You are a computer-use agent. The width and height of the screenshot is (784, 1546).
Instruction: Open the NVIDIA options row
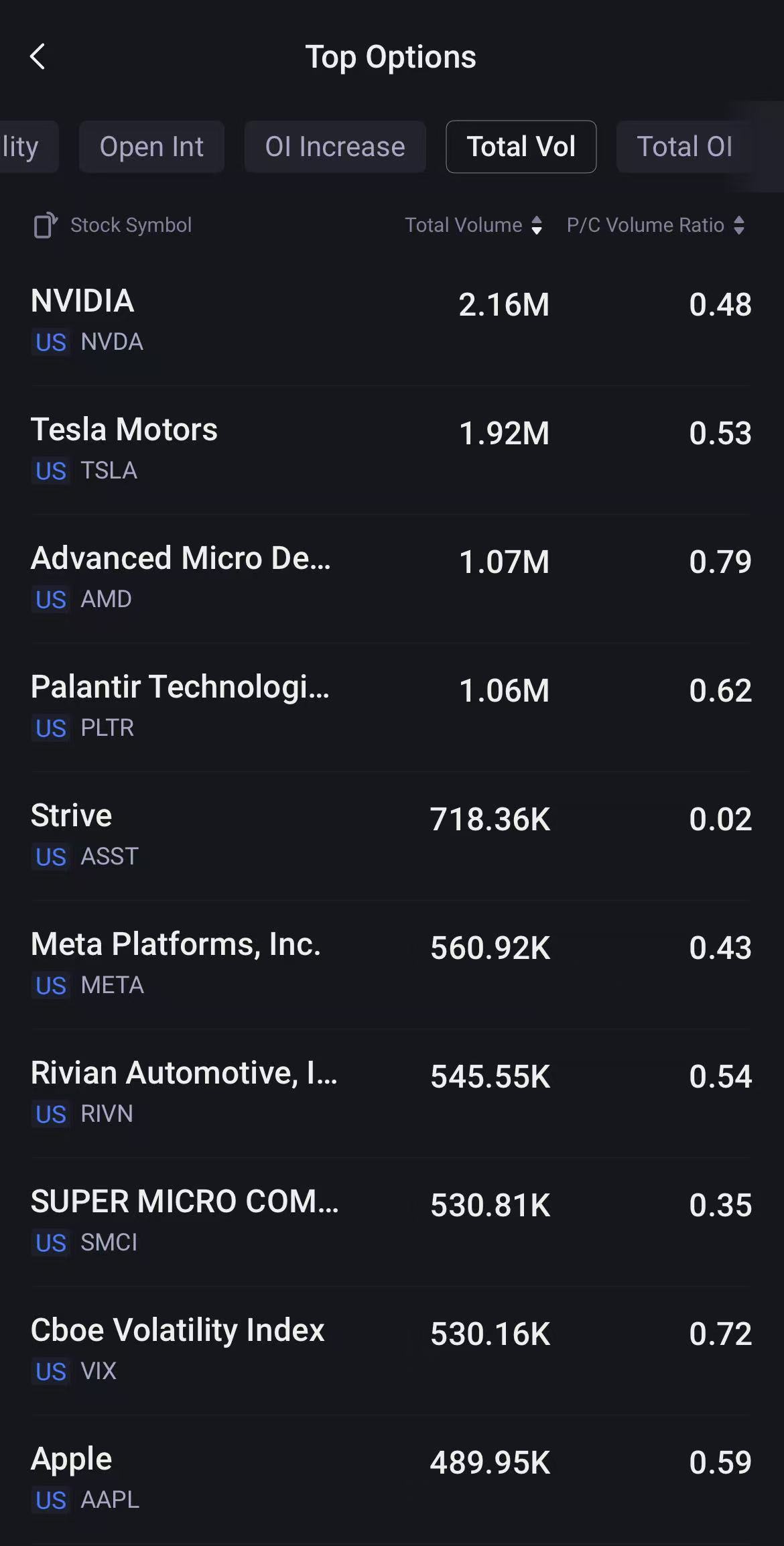391,320
